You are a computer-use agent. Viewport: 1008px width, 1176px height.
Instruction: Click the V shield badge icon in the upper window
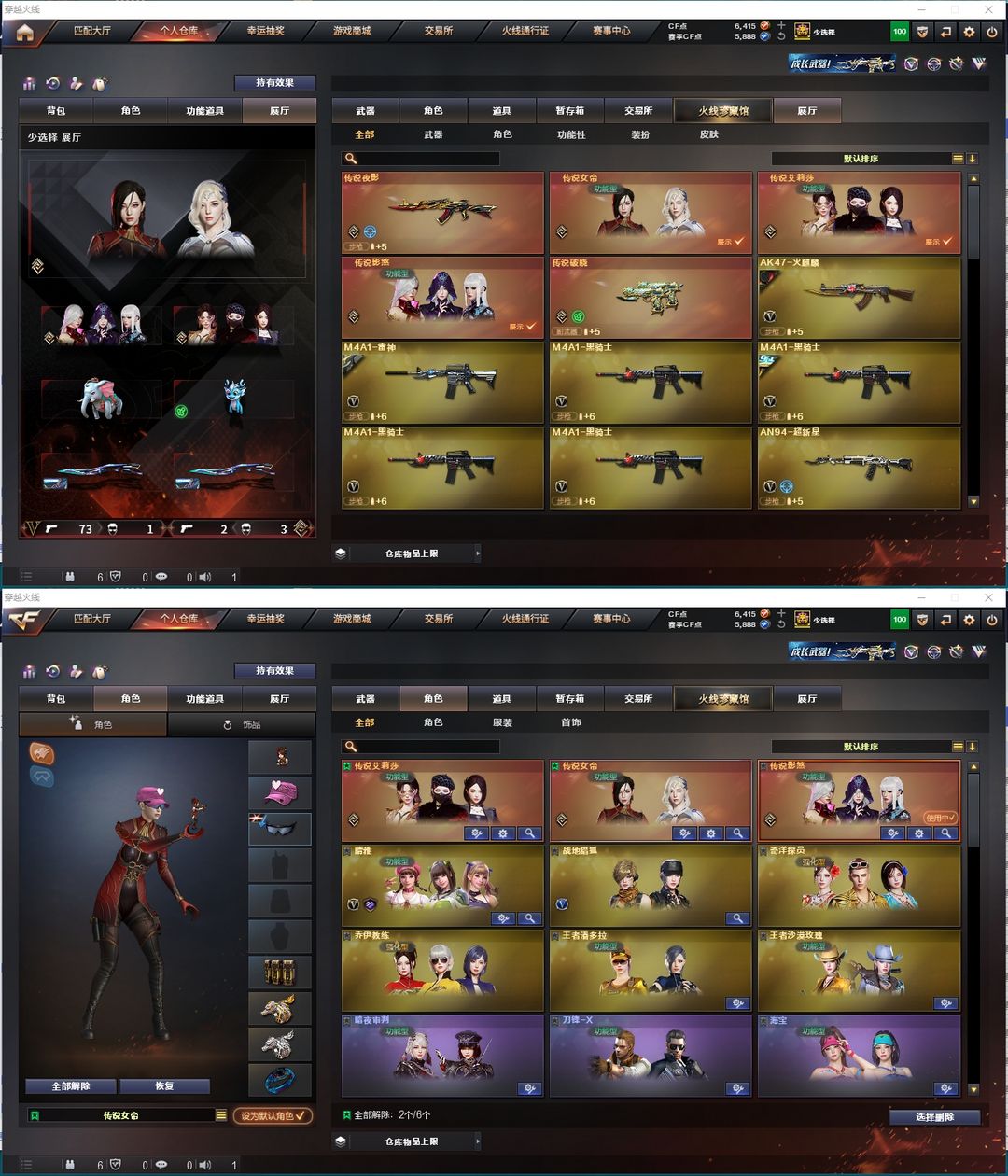[x=912, y=63]
